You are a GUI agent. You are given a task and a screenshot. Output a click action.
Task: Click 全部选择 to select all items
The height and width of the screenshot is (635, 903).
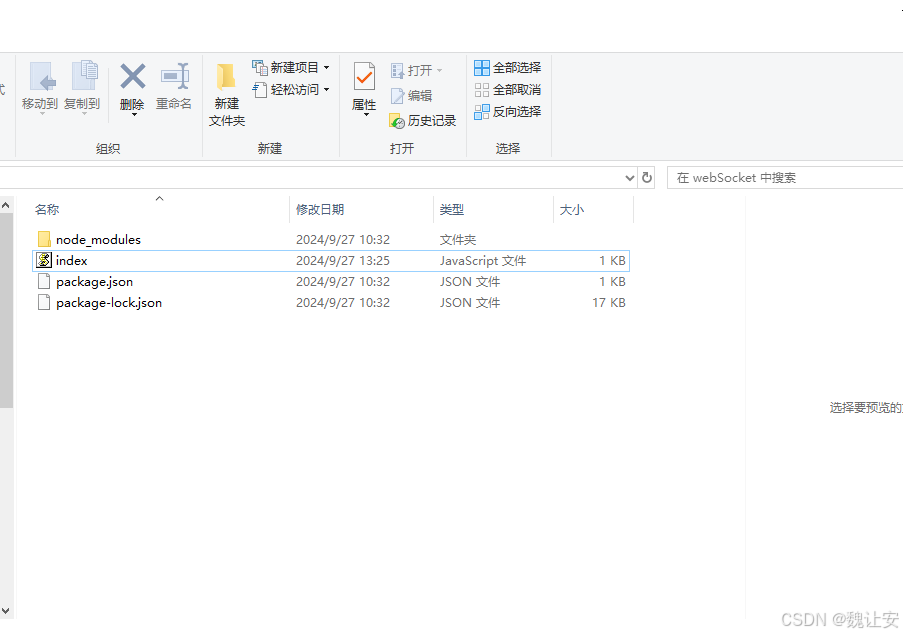coord(508,67)
